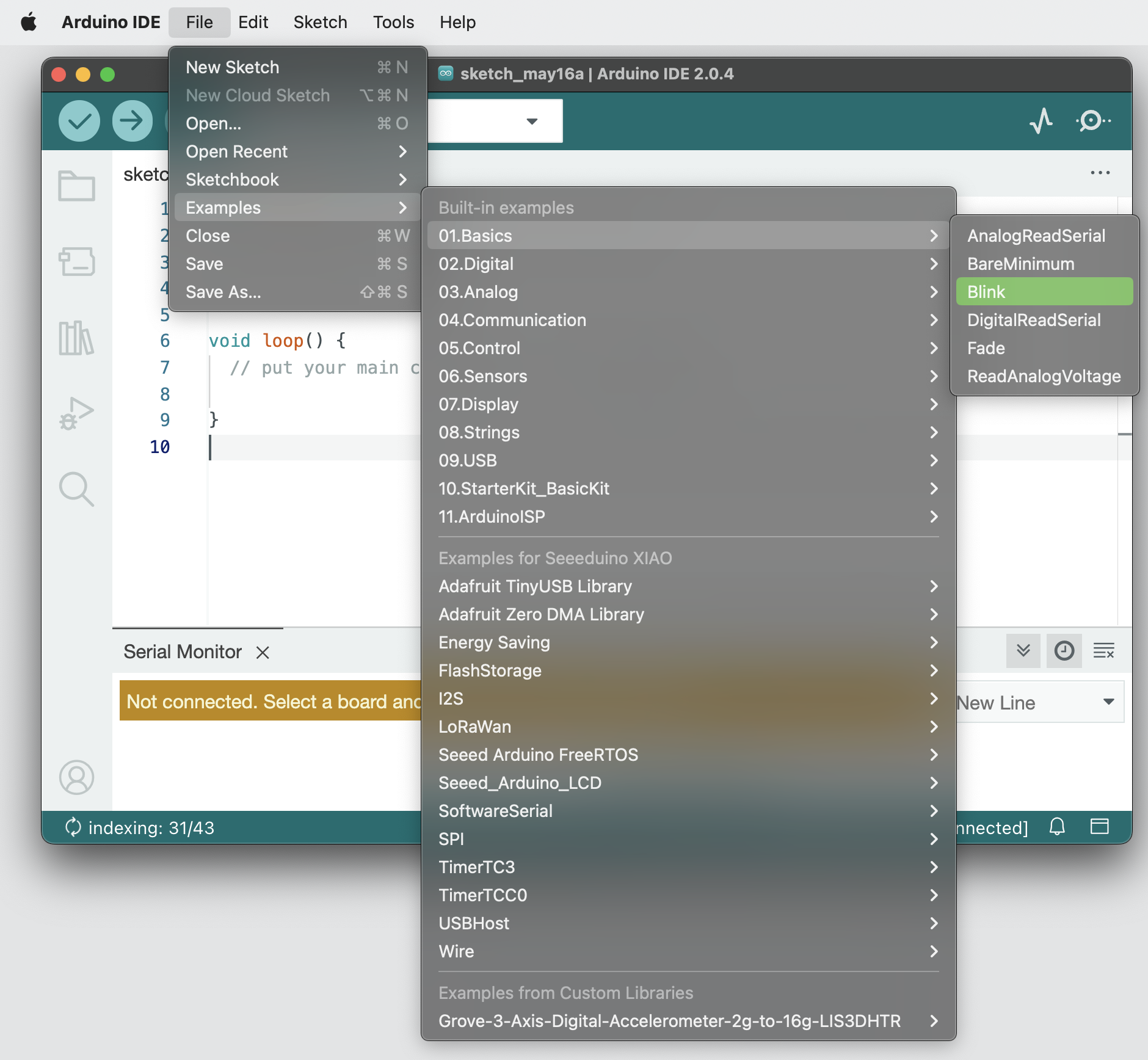
Task: Select the Energy Saving examples entry
Action: [x=688, y=642]
